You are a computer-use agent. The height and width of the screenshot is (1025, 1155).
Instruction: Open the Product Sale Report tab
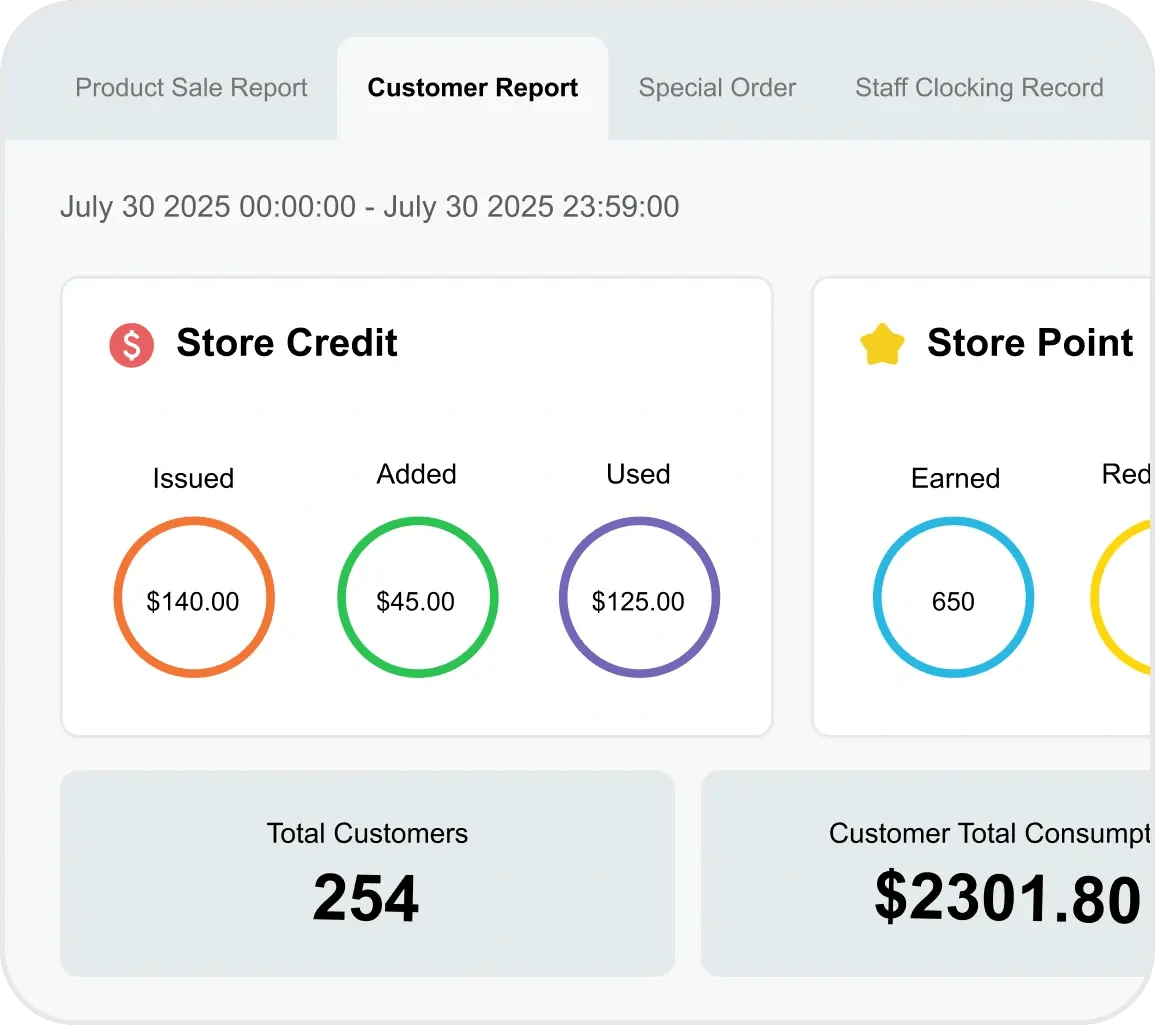coord(191,88)
